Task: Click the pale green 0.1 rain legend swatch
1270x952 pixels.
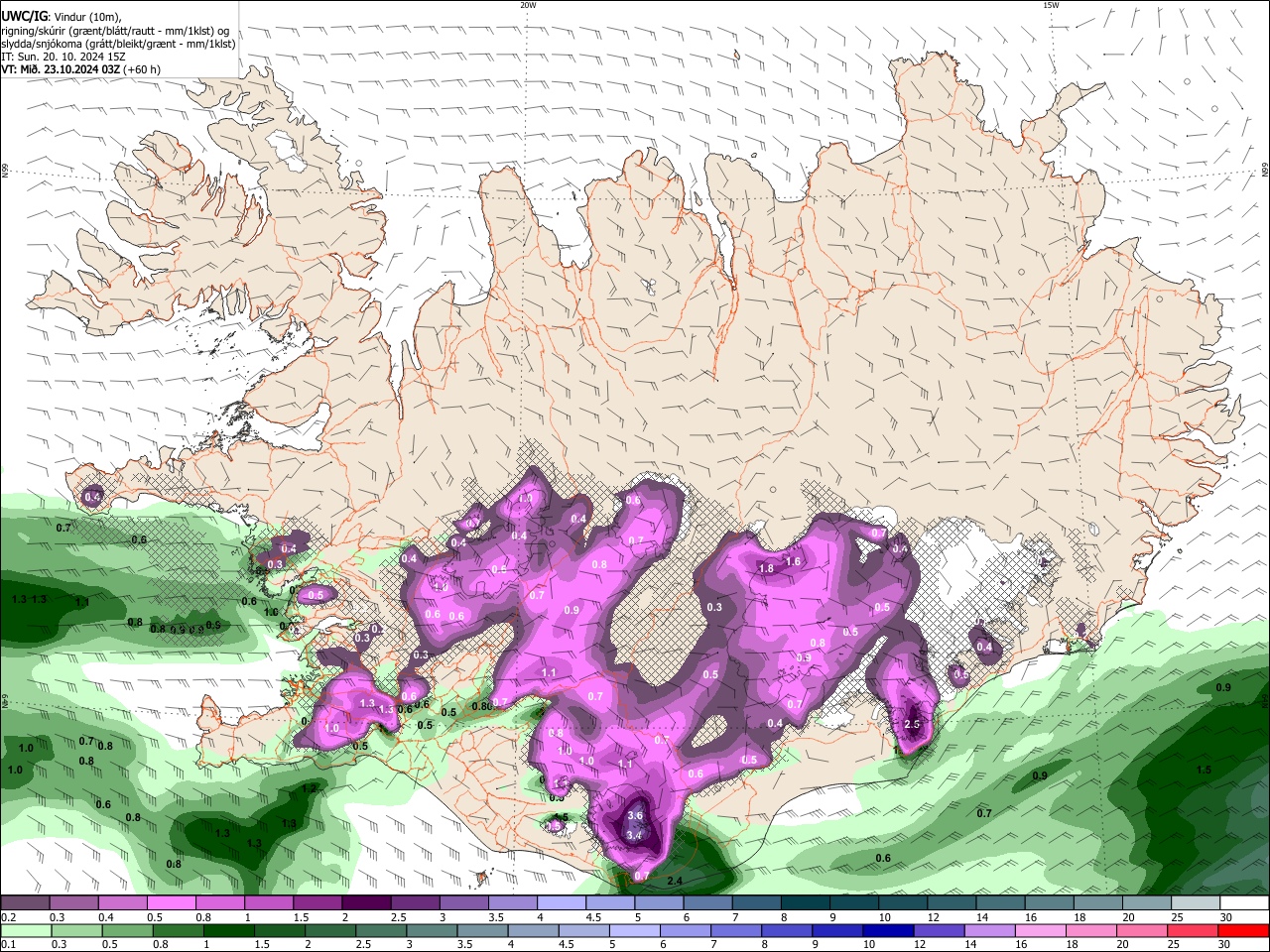Action: [25, 931]
